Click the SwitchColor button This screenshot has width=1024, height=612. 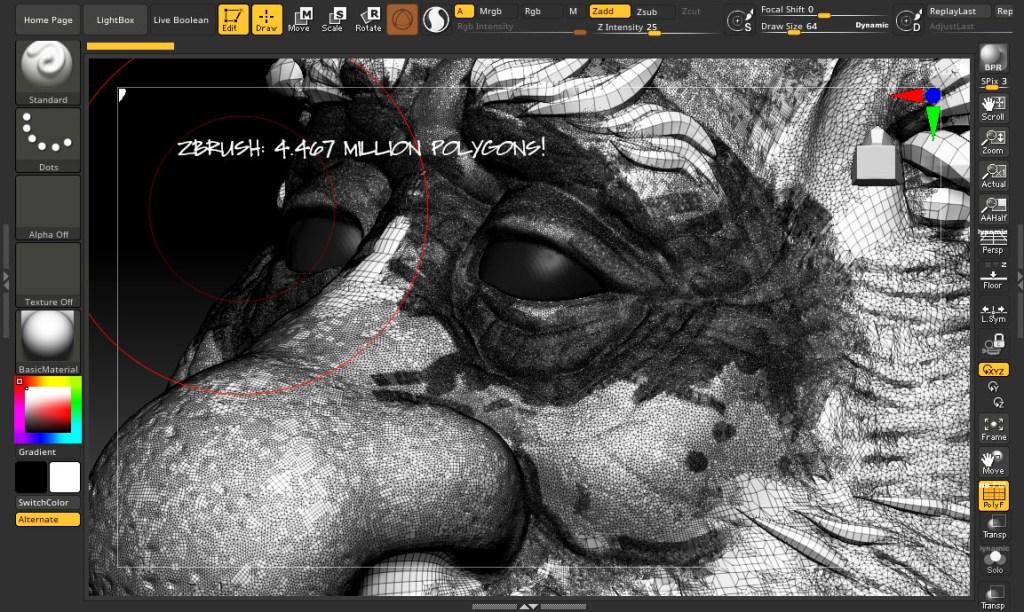coord(48,503)
